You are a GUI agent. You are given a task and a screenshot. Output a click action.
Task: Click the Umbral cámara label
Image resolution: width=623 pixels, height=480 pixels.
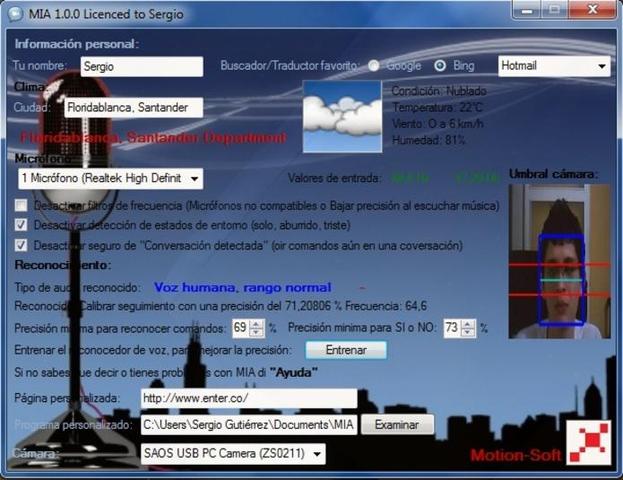point(554,174)
